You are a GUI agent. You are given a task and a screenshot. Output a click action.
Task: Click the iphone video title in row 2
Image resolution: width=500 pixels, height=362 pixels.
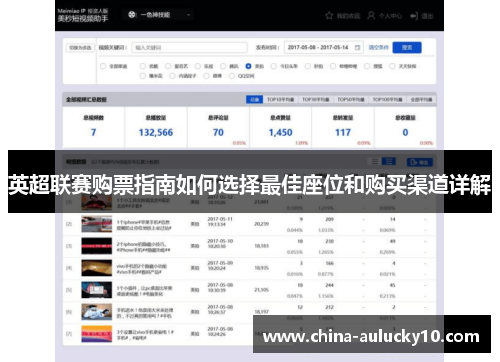pyautogui.click(x=144, y=225)
